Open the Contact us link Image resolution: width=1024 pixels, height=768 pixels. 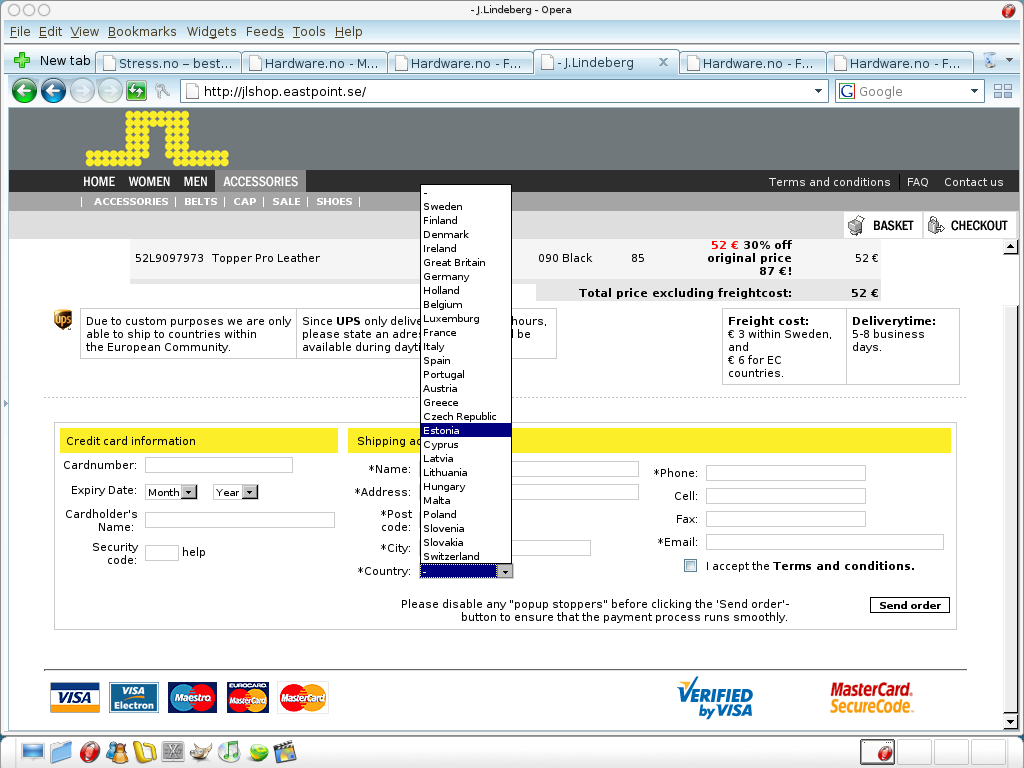point(974,182)
